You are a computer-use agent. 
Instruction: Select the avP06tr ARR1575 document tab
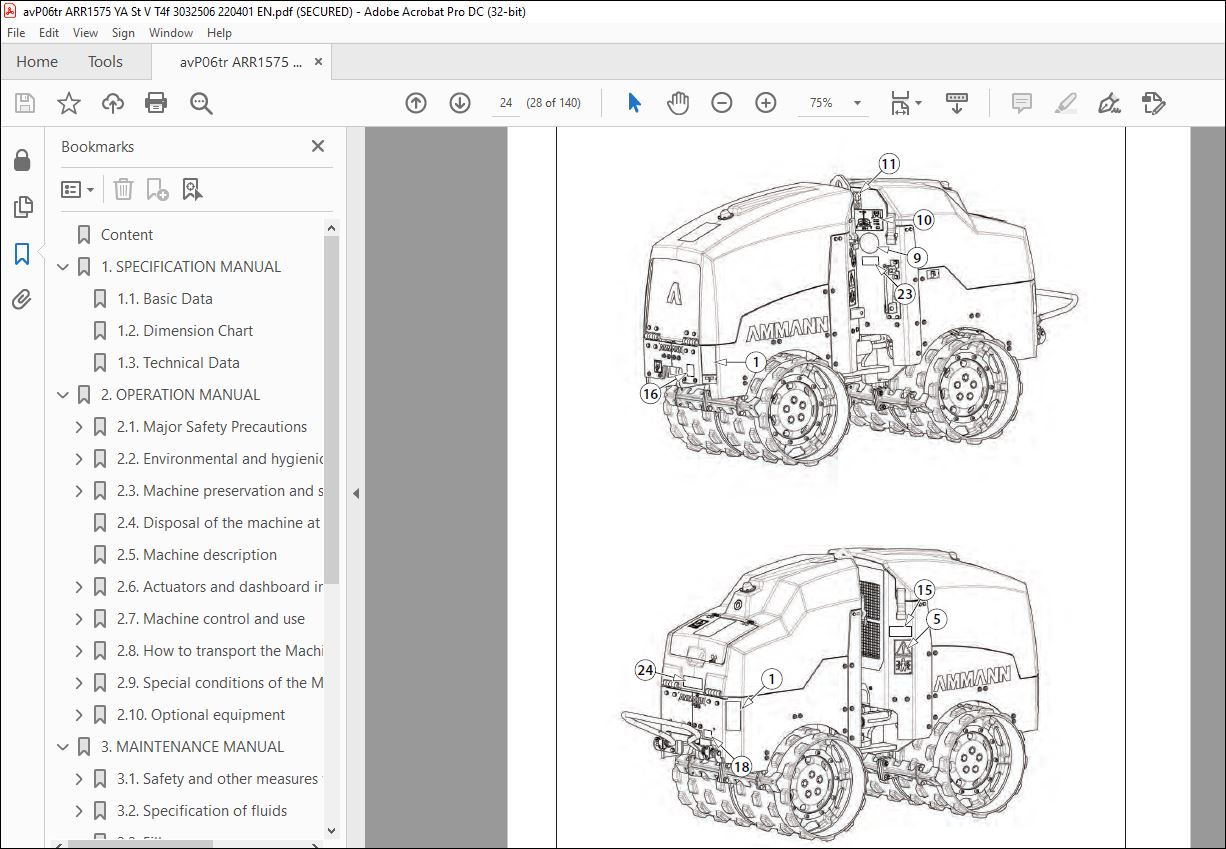tap(241, 62)
